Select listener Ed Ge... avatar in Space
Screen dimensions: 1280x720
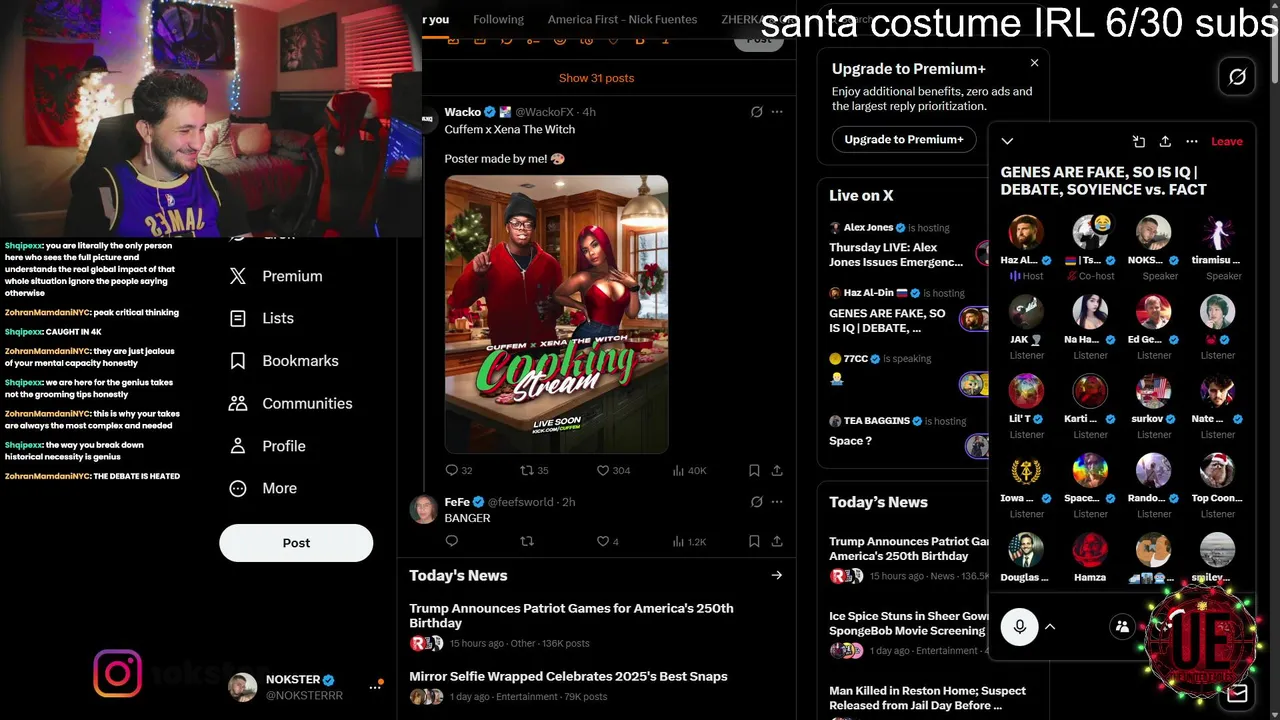(1153, 312)
